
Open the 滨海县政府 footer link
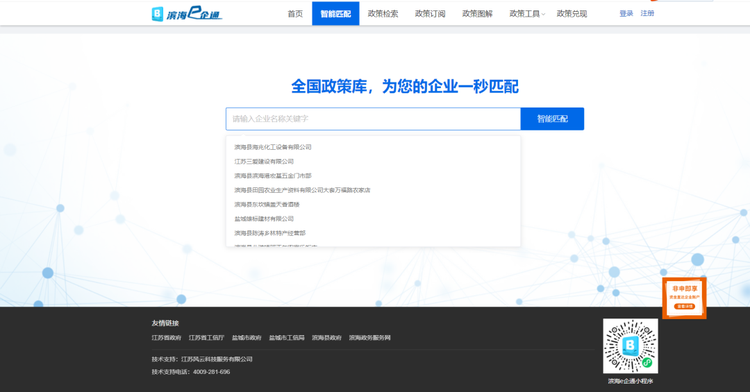click(327, 338)
